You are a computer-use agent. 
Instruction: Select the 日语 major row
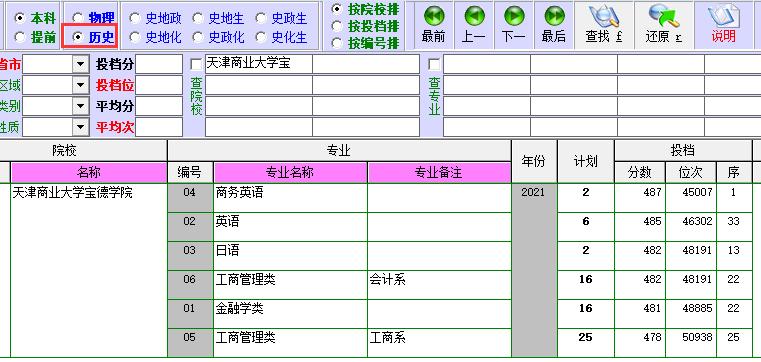coord(290,256)
